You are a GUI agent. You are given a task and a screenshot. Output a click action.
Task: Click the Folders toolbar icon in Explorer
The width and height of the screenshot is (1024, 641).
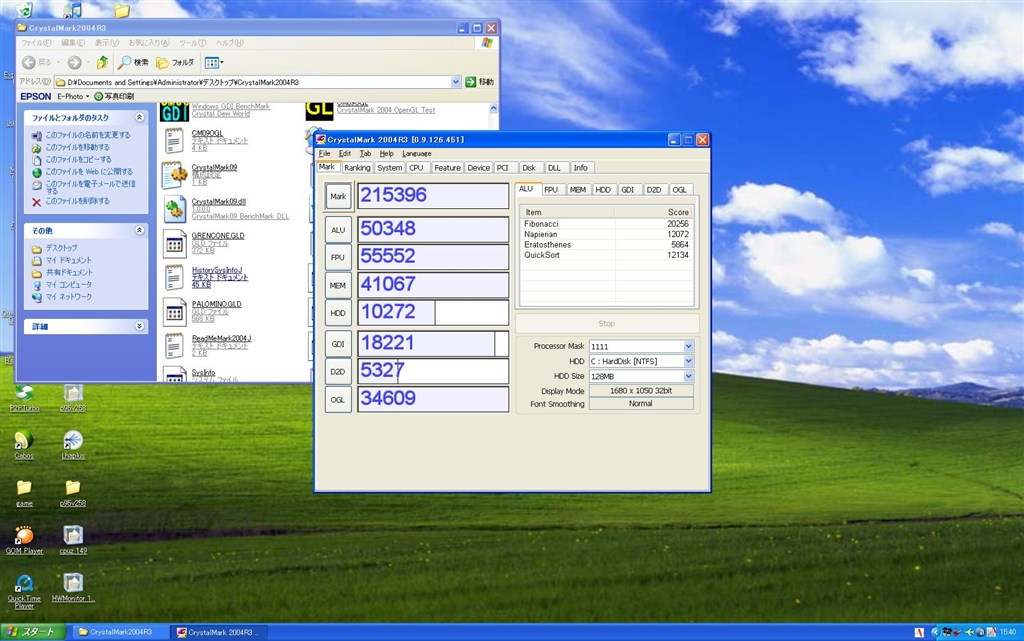click(163, 63)
